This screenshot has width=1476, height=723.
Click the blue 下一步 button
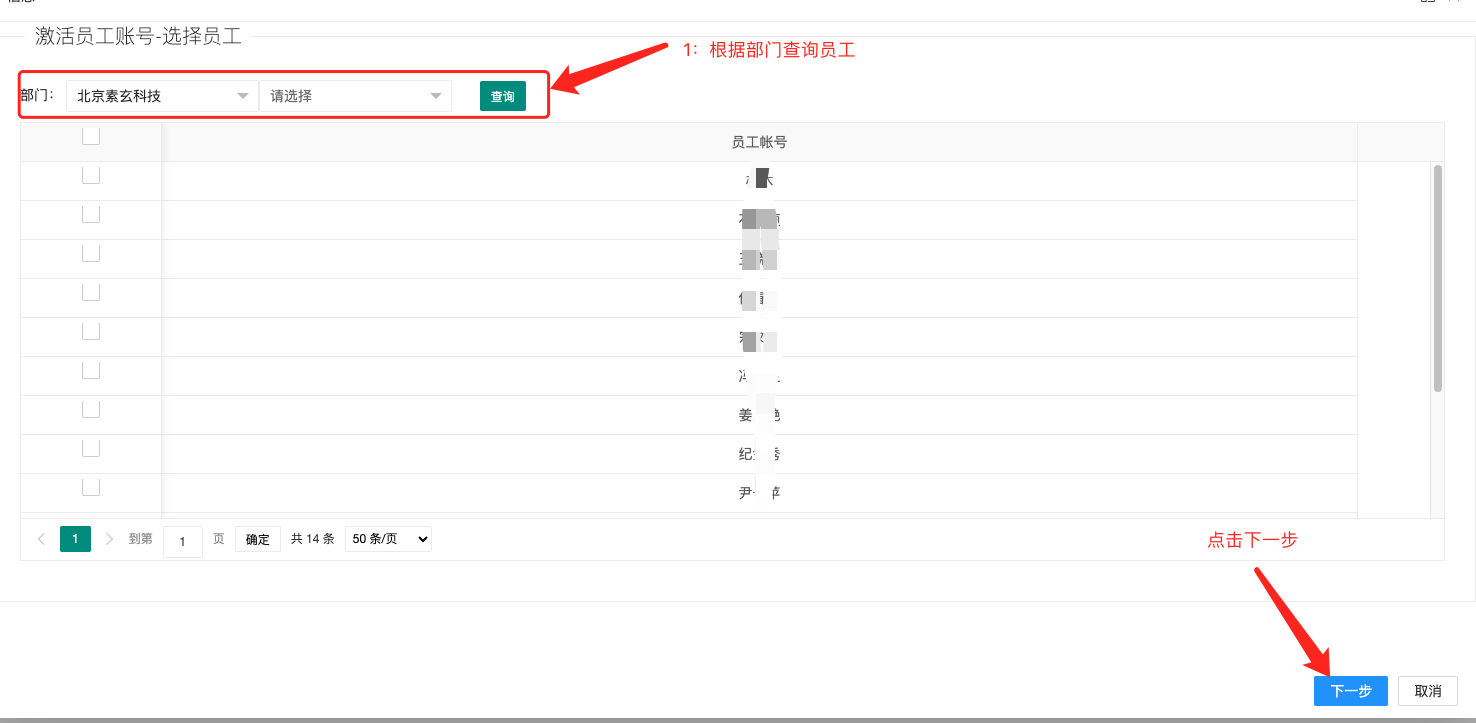1350,691
